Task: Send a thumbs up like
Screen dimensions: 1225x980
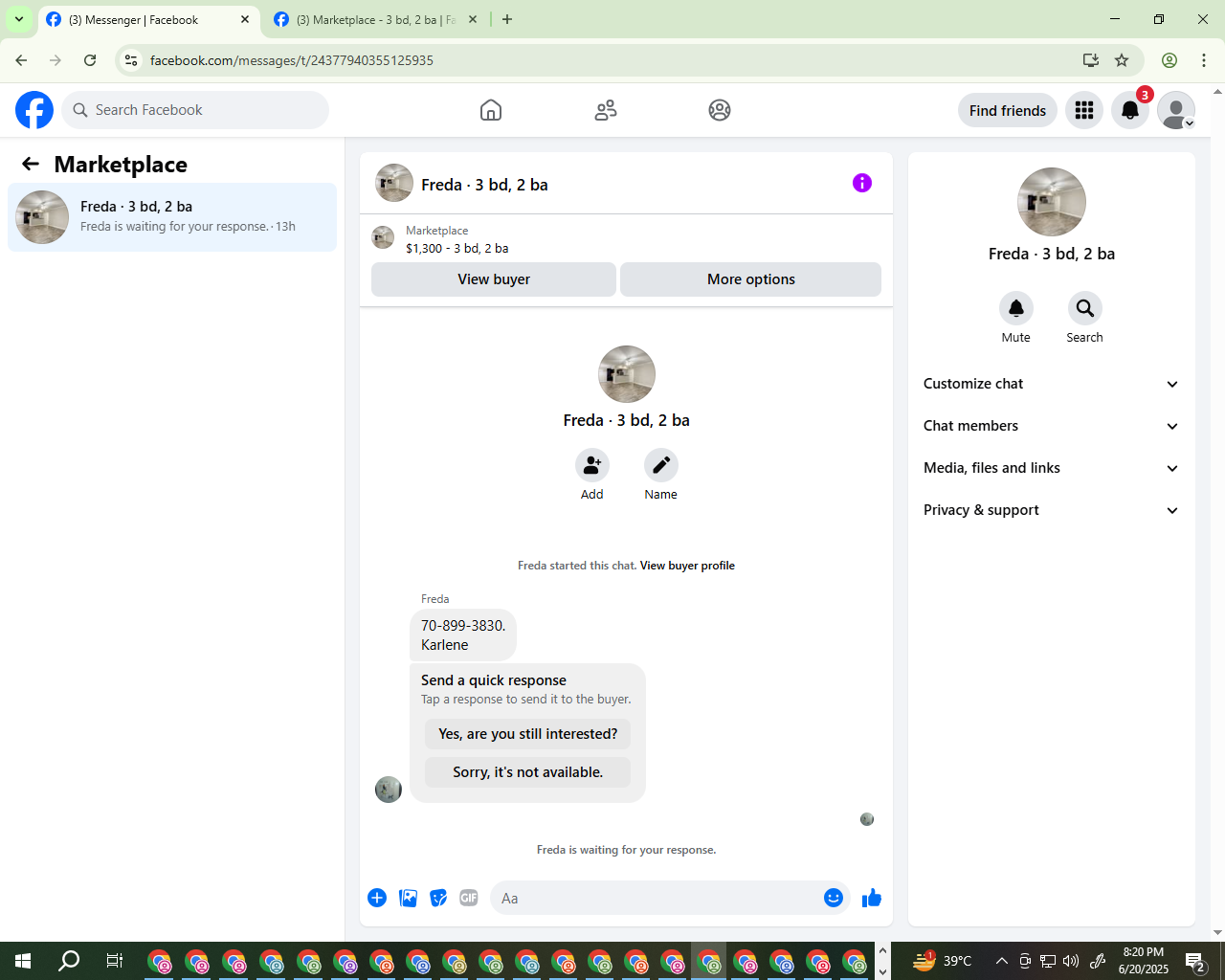Action: [x=872, y=898]
